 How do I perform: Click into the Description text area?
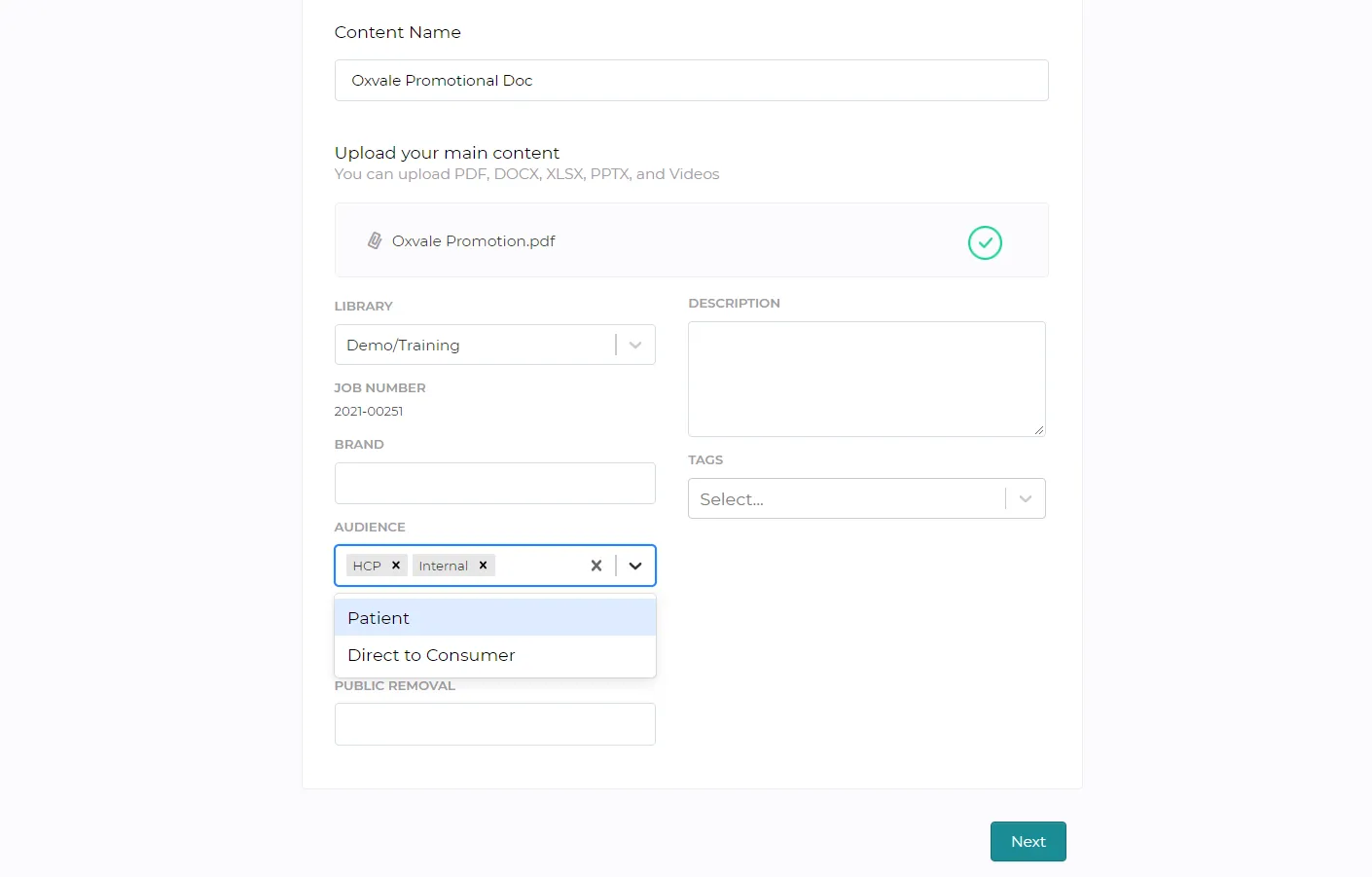(867, 379)
